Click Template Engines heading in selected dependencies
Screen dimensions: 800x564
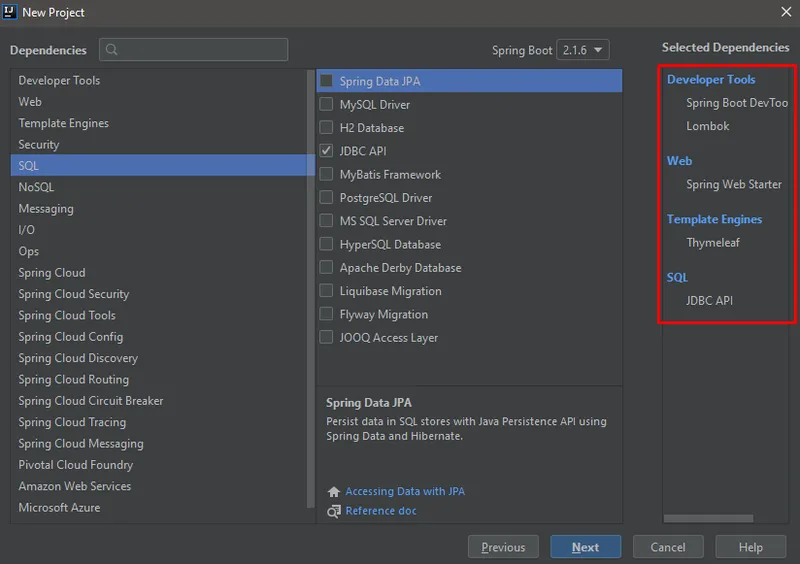(x=714, y=219)
